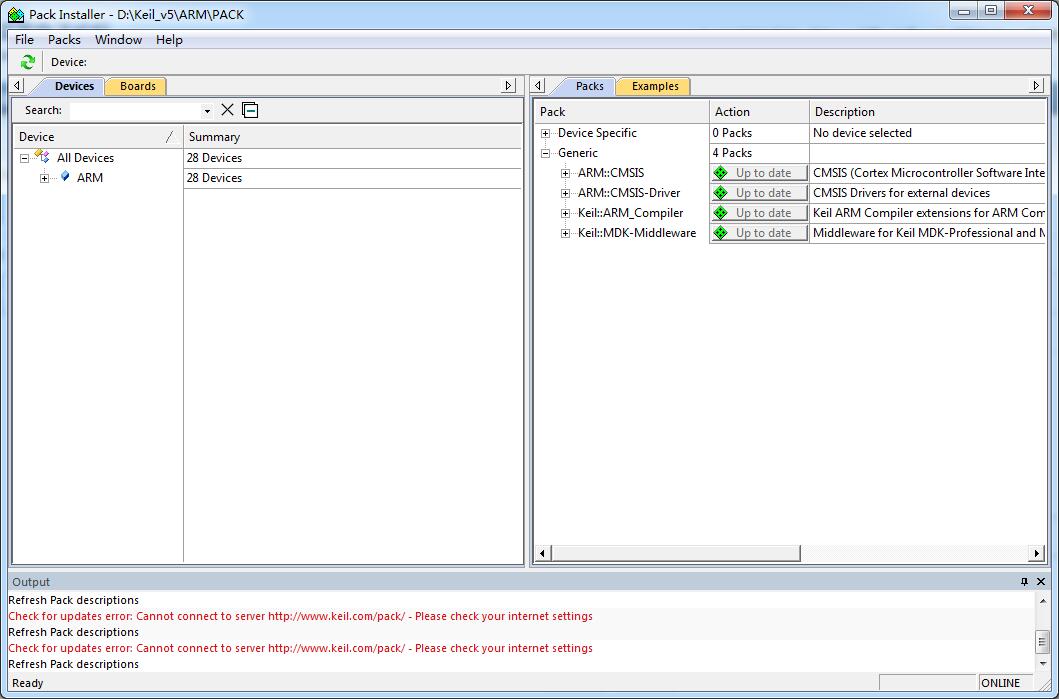The height and width of the screenshot is (699, 1059).
Task: Click the CMSIS Drivers for external devices description
Action: click(902, 192)
